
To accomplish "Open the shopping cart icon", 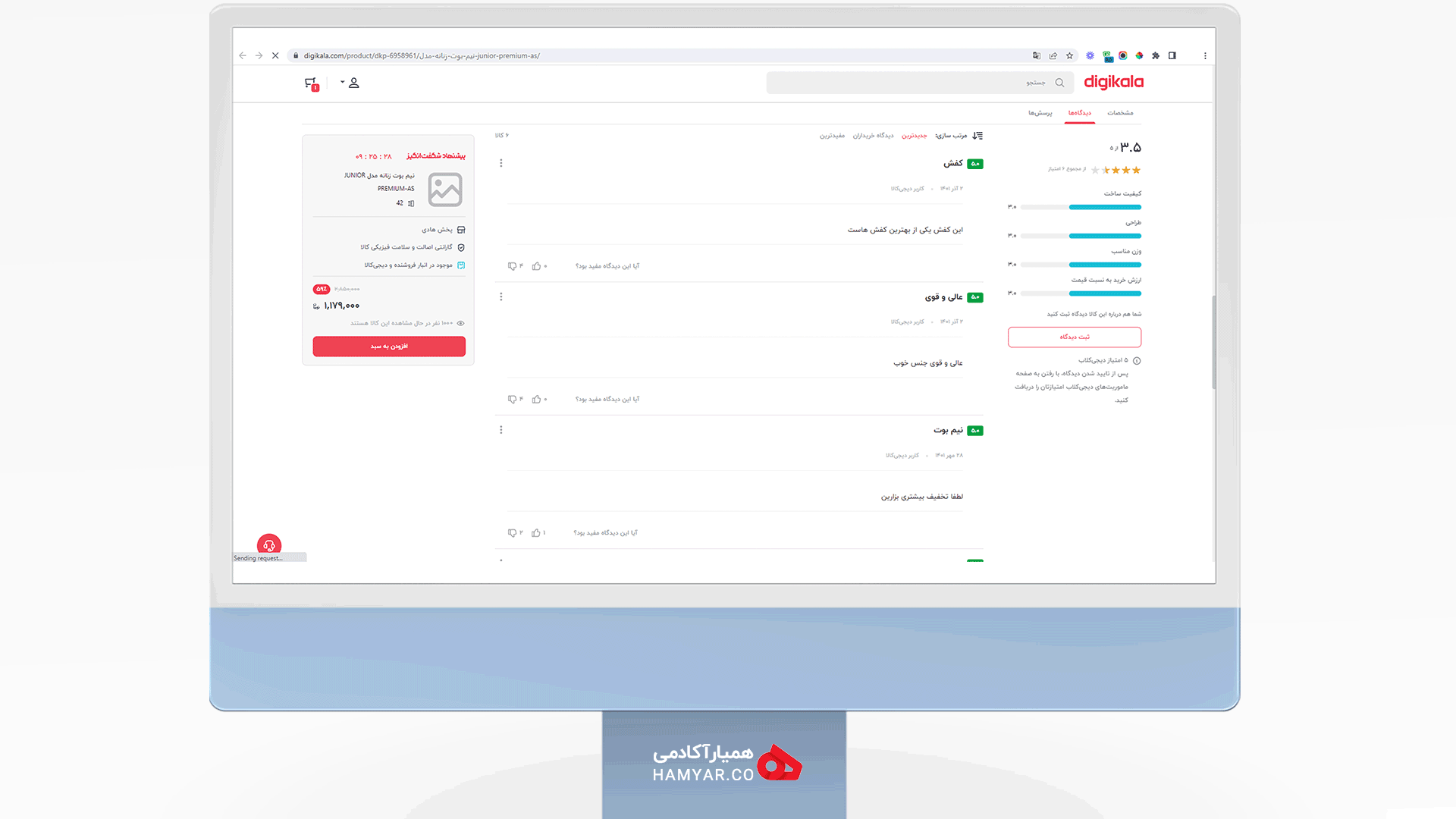I will tap(311, 83).
